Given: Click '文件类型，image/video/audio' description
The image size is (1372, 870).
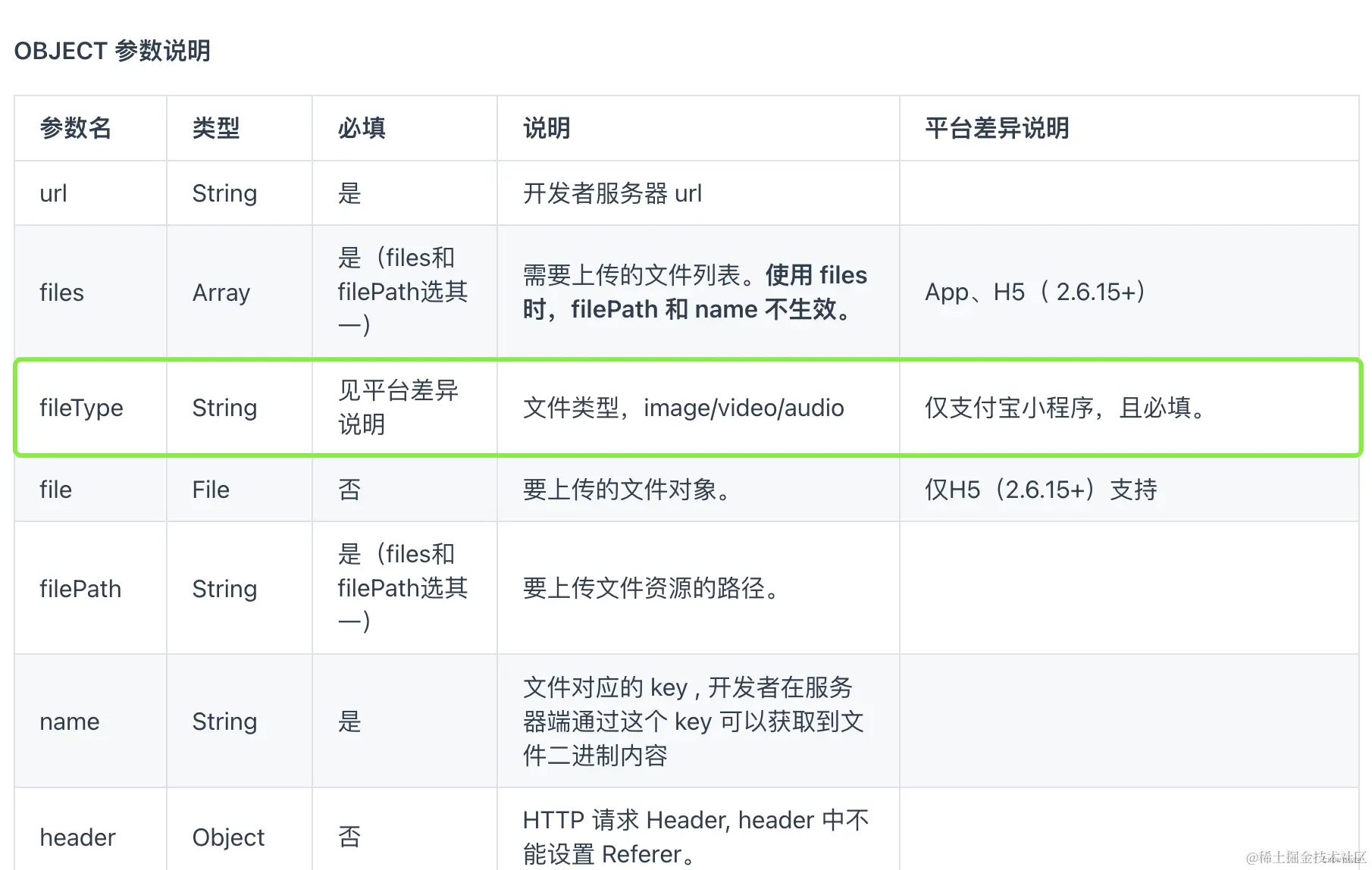Looking at the screenshot, I should 683,408.
